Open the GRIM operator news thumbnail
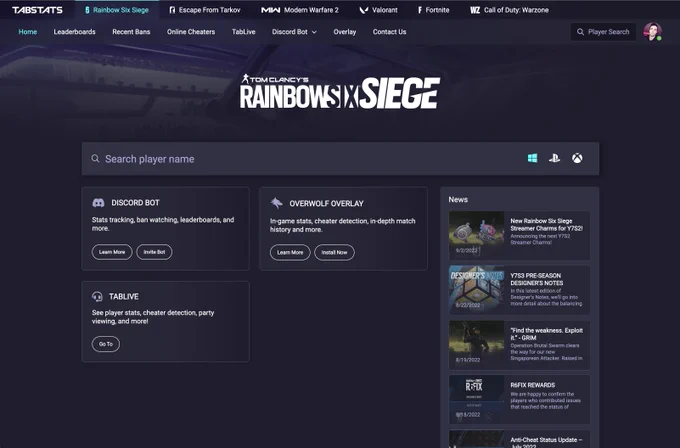The image size is (680, 448). coord(477,344)
